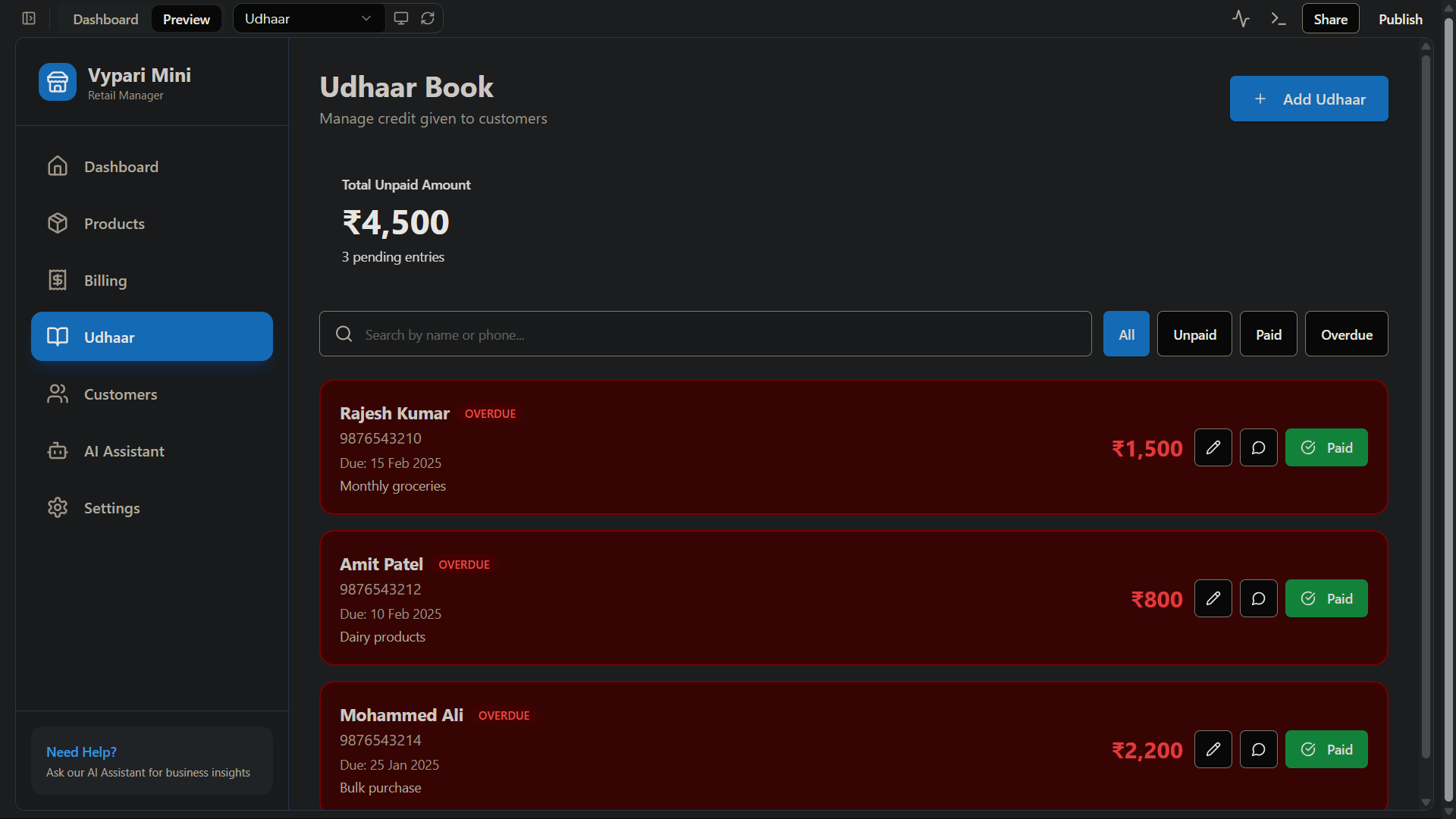Filter list by Unpaid entries
This screenshot has width=1456, height=819.
[x=1194, y=334]
